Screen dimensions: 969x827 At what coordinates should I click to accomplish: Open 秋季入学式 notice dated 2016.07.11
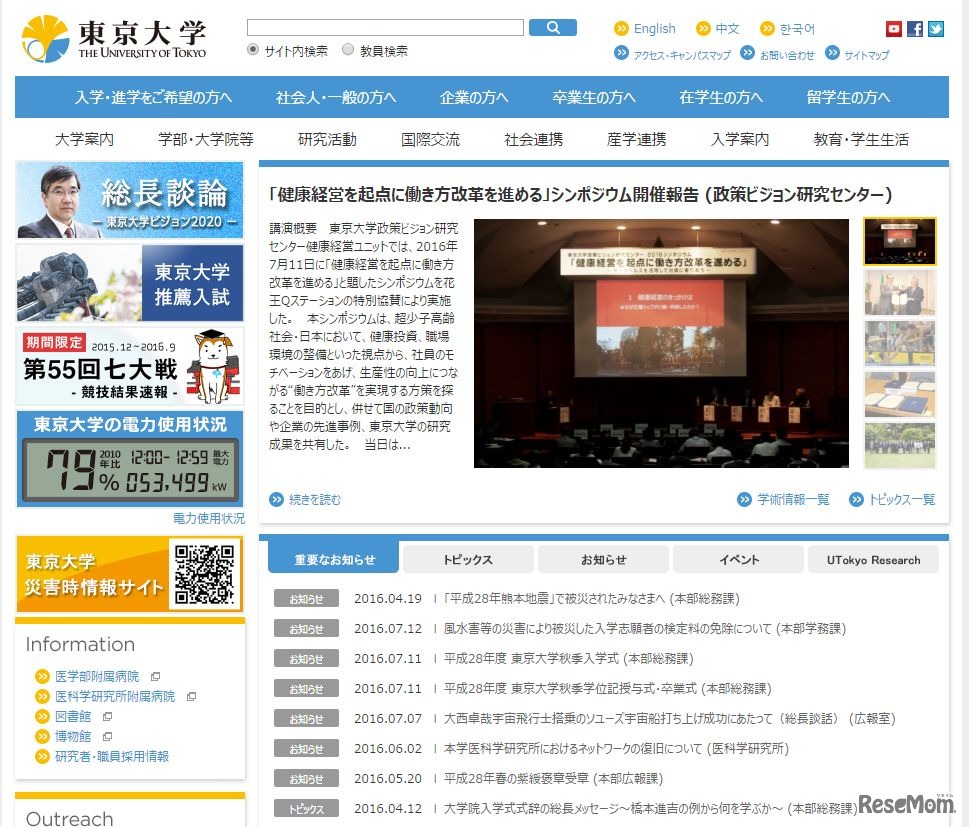pyautogui.click(x=569, y=659)
